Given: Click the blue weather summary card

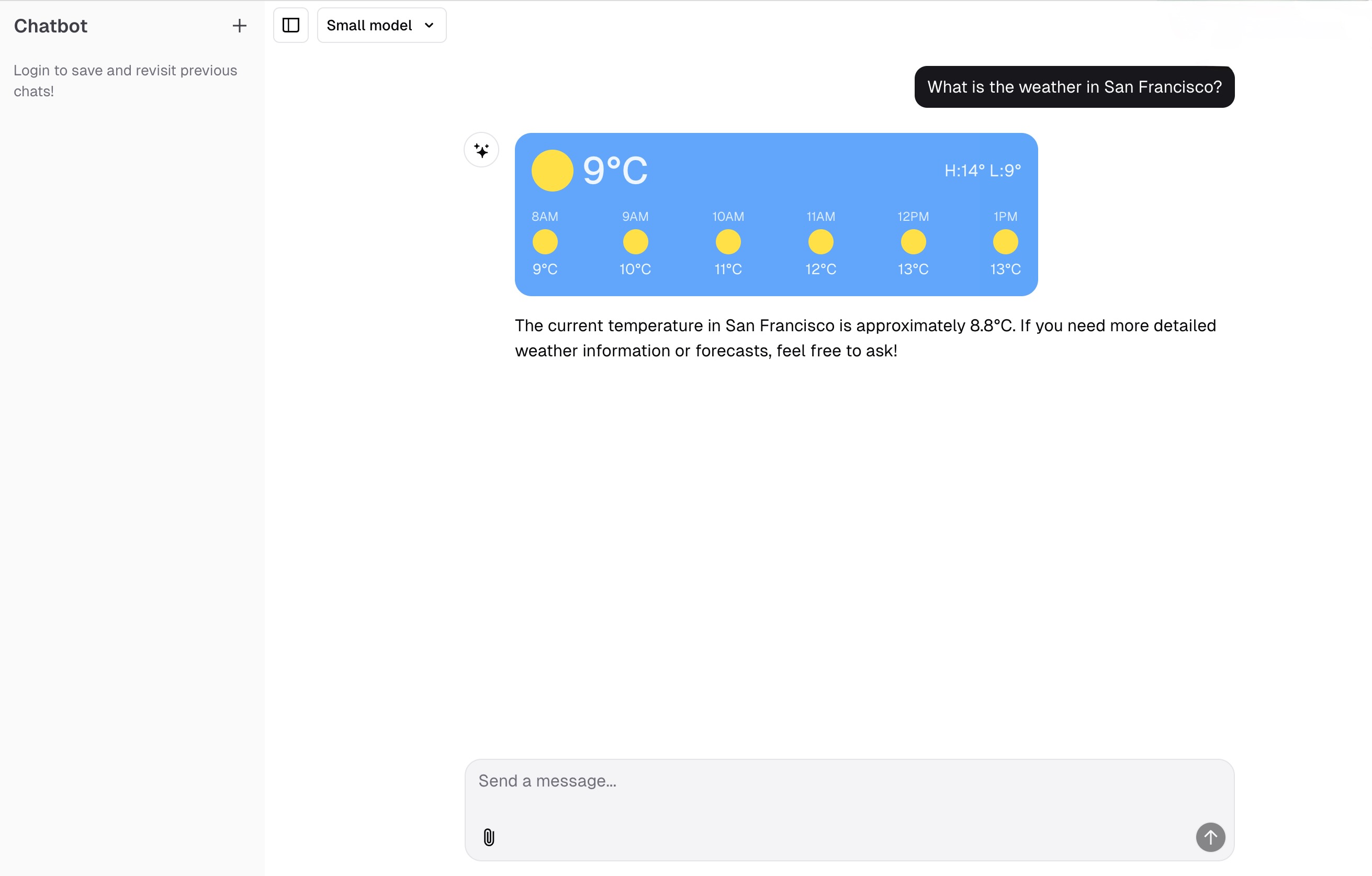Looking at the screenshot, I should pyautogui.click(x=776, y=215).
